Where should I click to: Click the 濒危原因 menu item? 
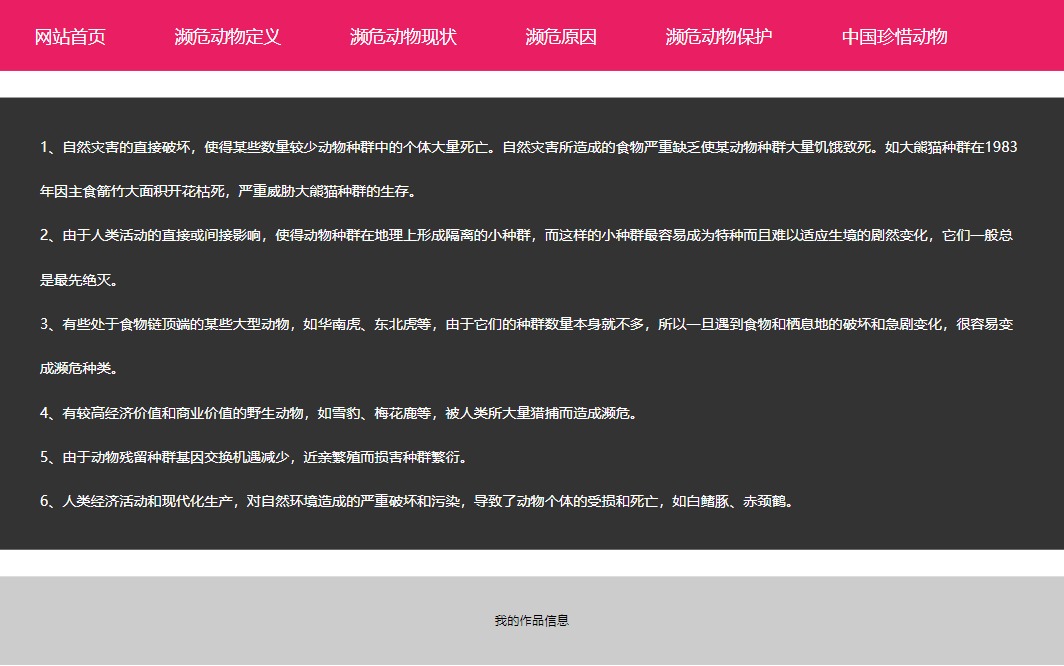(561, 37)
